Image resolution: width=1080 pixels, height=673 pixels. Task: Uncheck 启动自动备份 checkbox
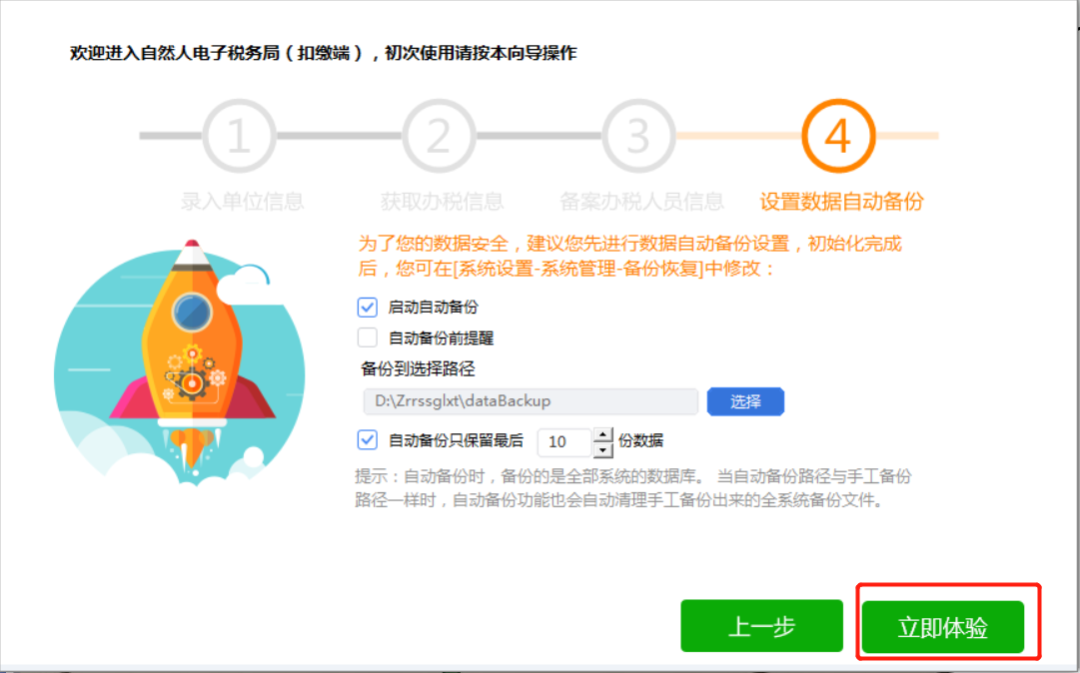(367, 307)
